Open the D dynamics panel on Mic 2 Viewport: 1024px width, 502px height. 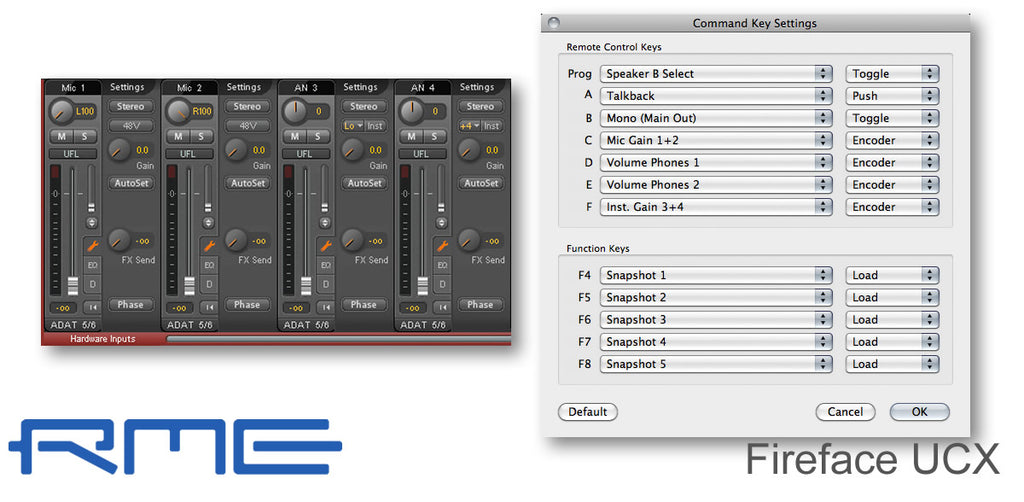[209, 285]
